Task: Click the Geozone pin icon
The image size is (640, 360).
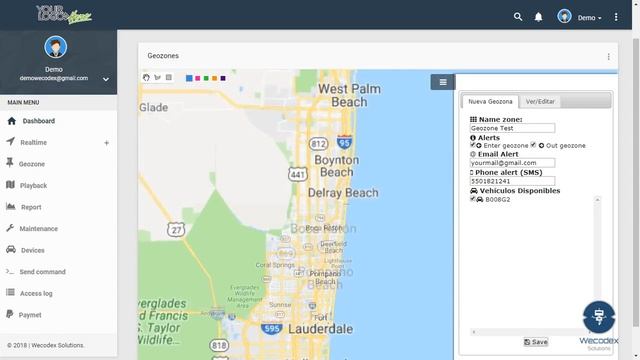Action: click(10, 163)
